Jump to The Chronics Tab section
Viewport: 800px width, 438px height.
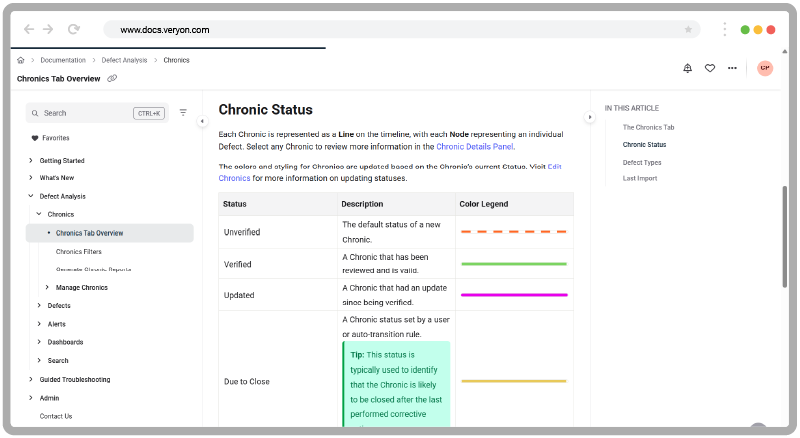pyautogui.click(x=648, y=128)
